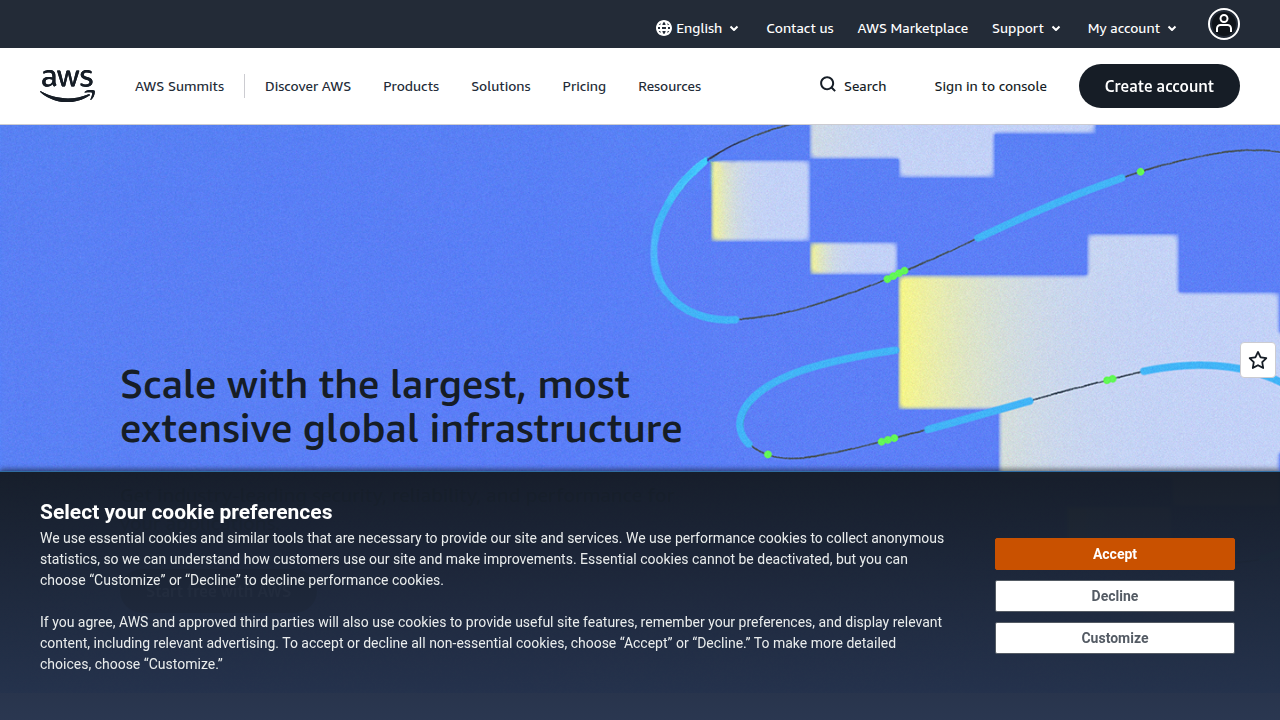Customize cookie preferences
1280x720 pixels.
click(x=1115, y=638)
